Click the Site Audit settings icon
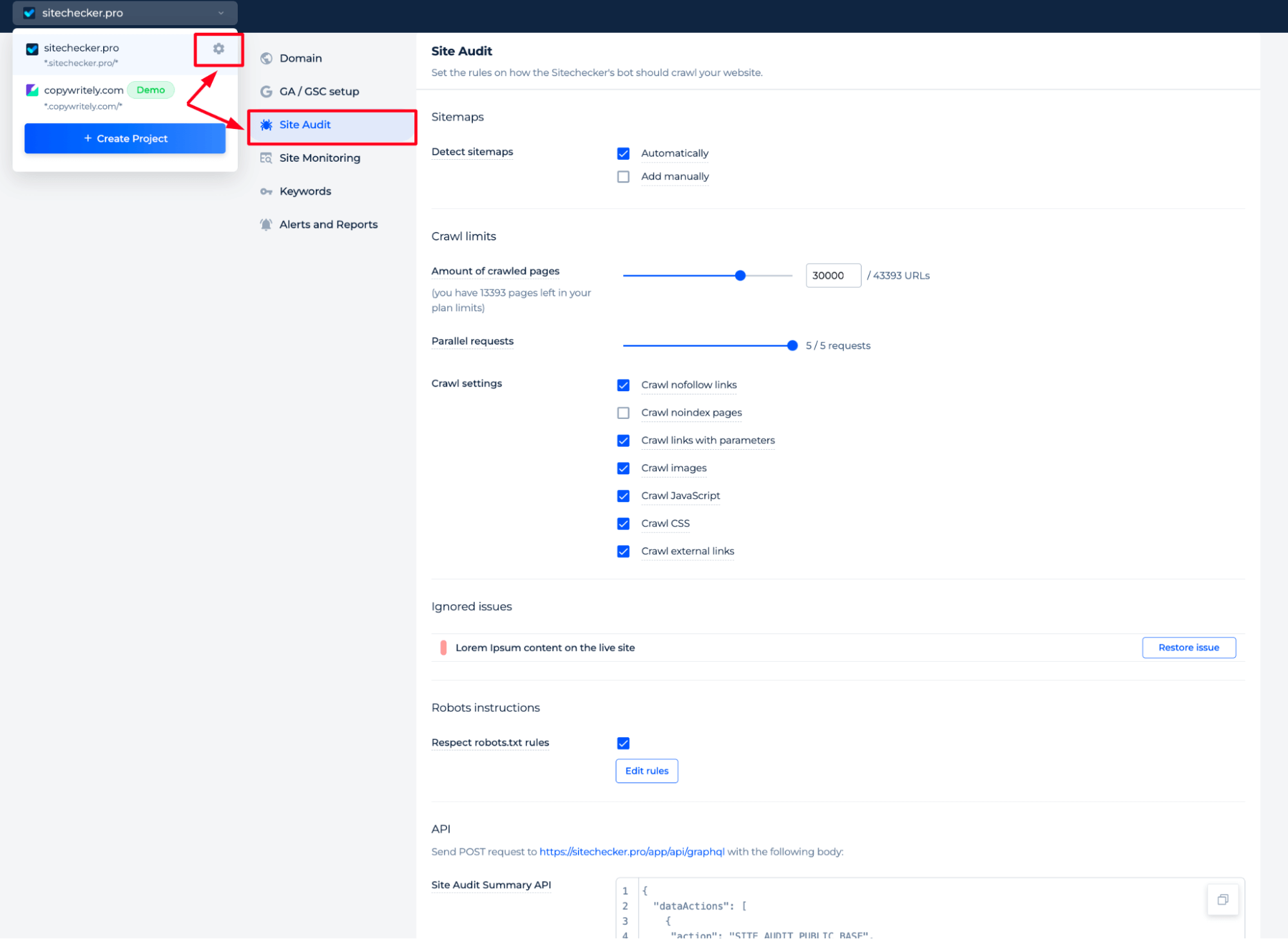Screen dimensions: 1288x939 pyautogui.click(x=218, y=48)
